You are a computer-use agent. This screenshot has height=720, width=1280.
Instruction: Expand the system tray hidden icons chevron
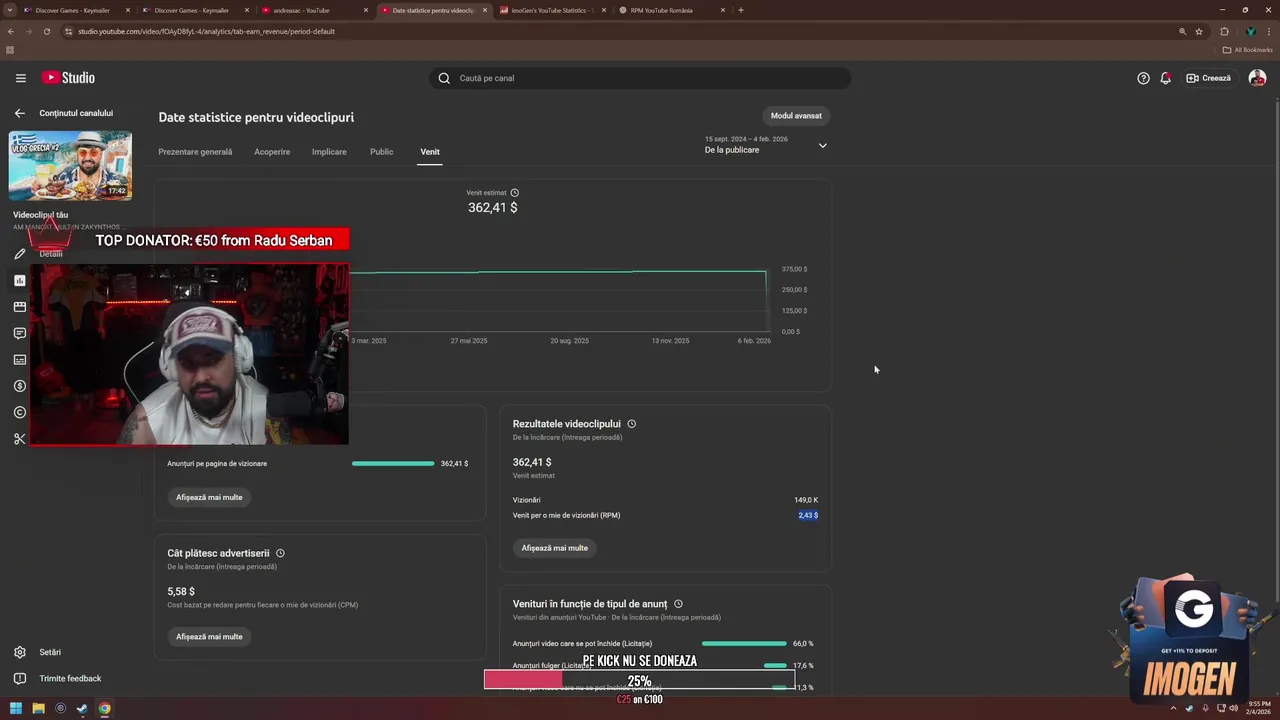click(x=1174, y=709)
